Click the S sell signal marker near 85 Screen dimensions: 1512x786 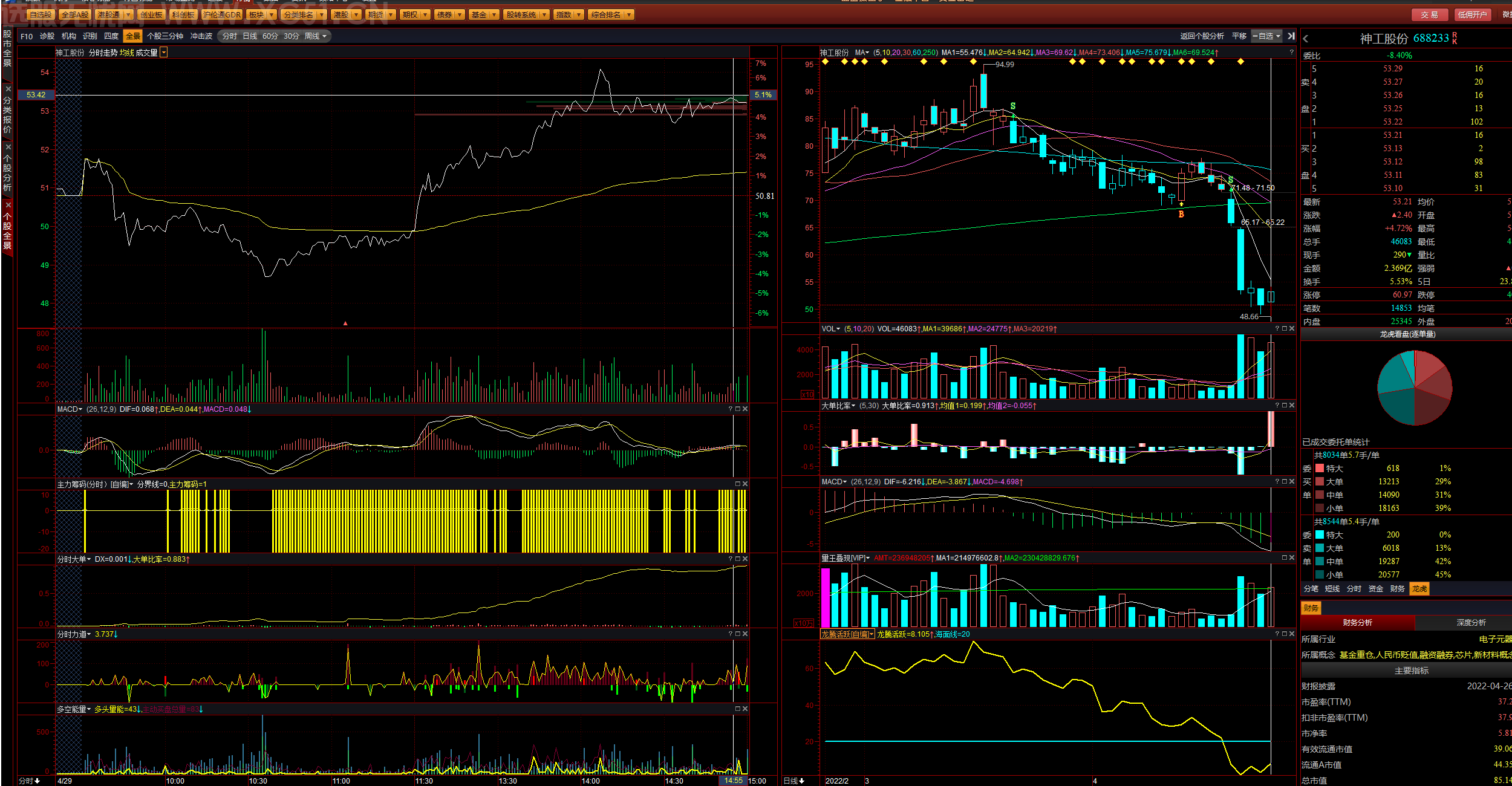[1013, 106]
